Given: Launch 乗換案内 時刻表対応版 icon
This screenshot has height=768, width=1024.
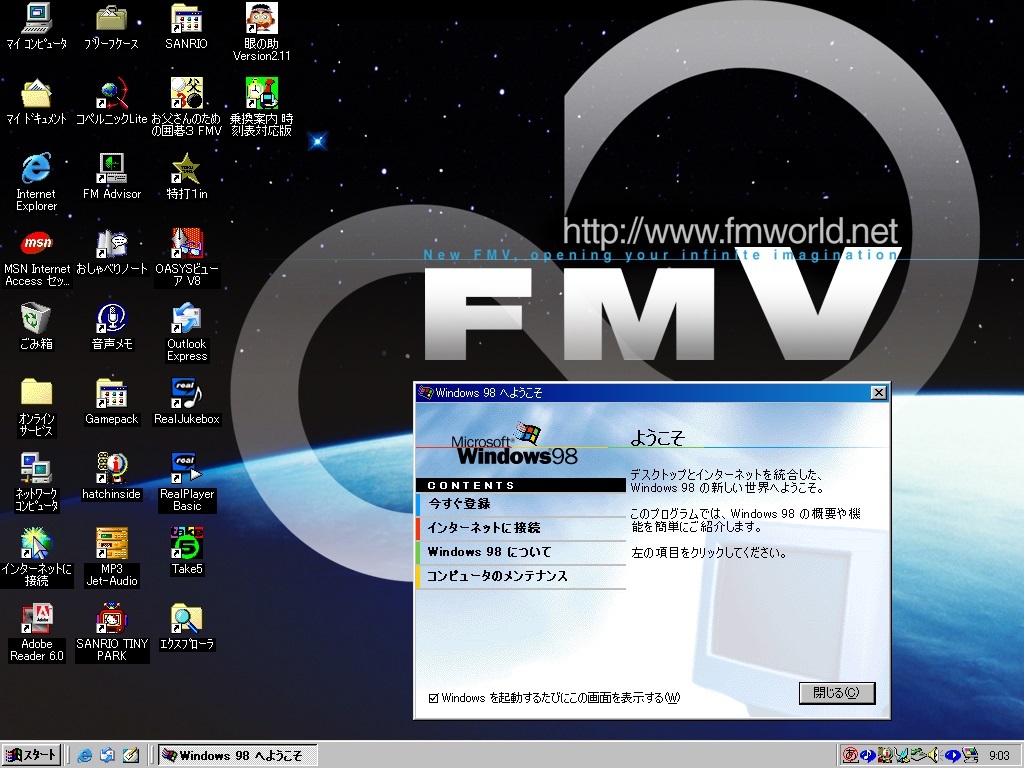Looking at the screenshot, I should tap(261, 106).
